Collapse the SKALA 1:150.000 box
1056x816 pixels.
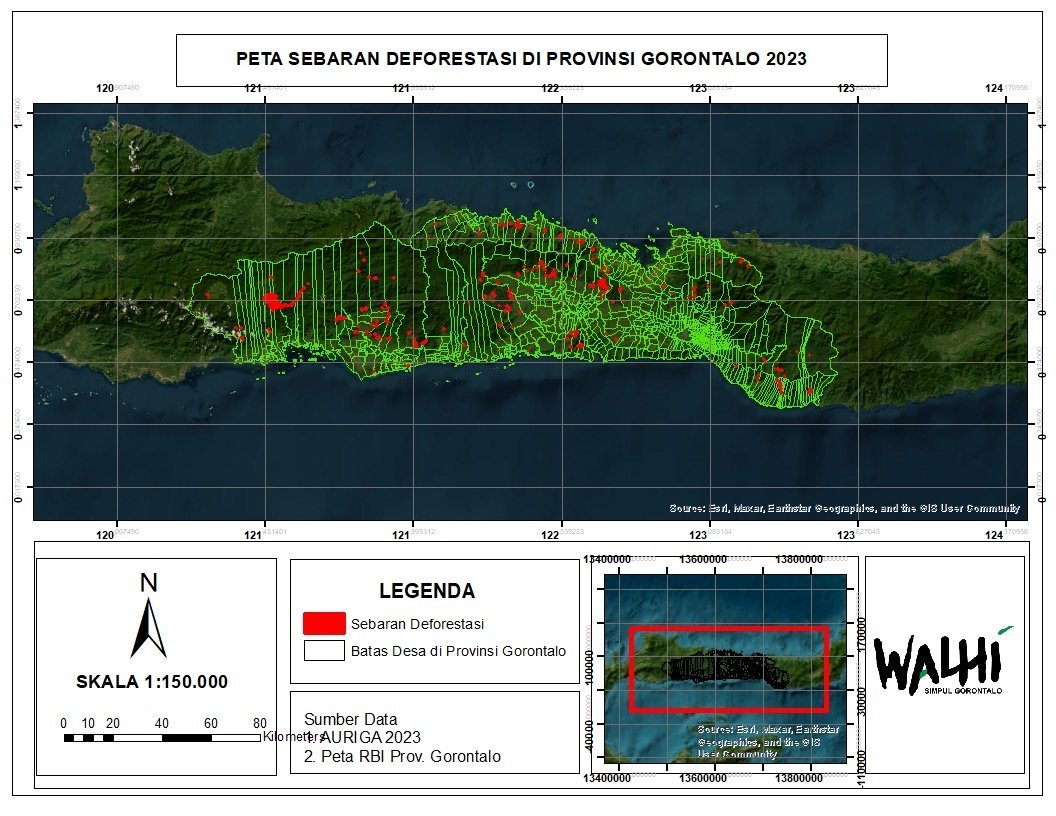click(152, 681)
